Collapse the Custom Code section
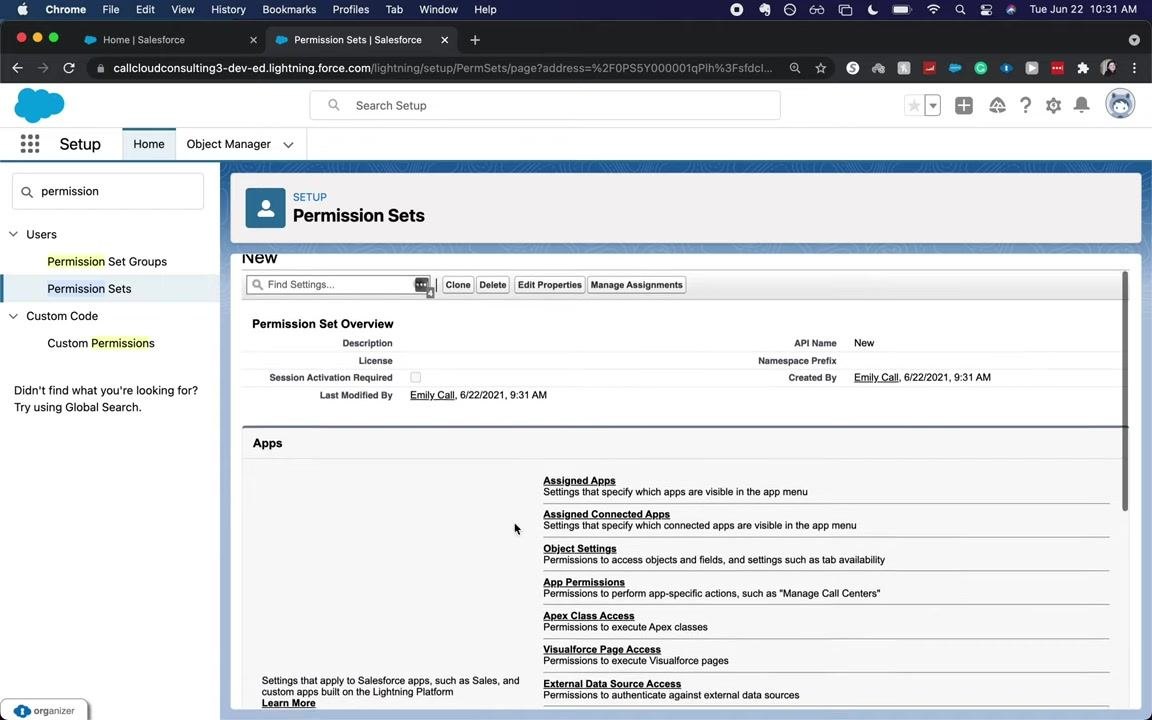The image size is (1152, 720). (13, 316)
